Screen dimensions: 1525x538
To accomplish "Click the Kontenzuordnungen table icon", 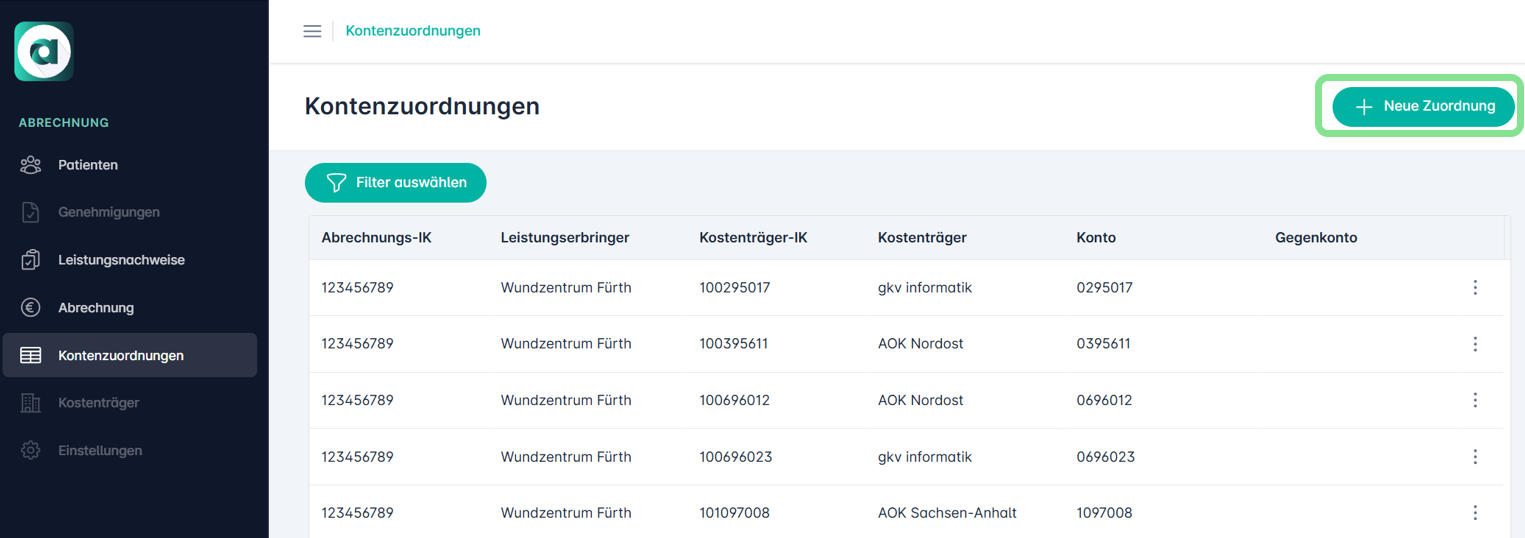I will pos(31,356).
